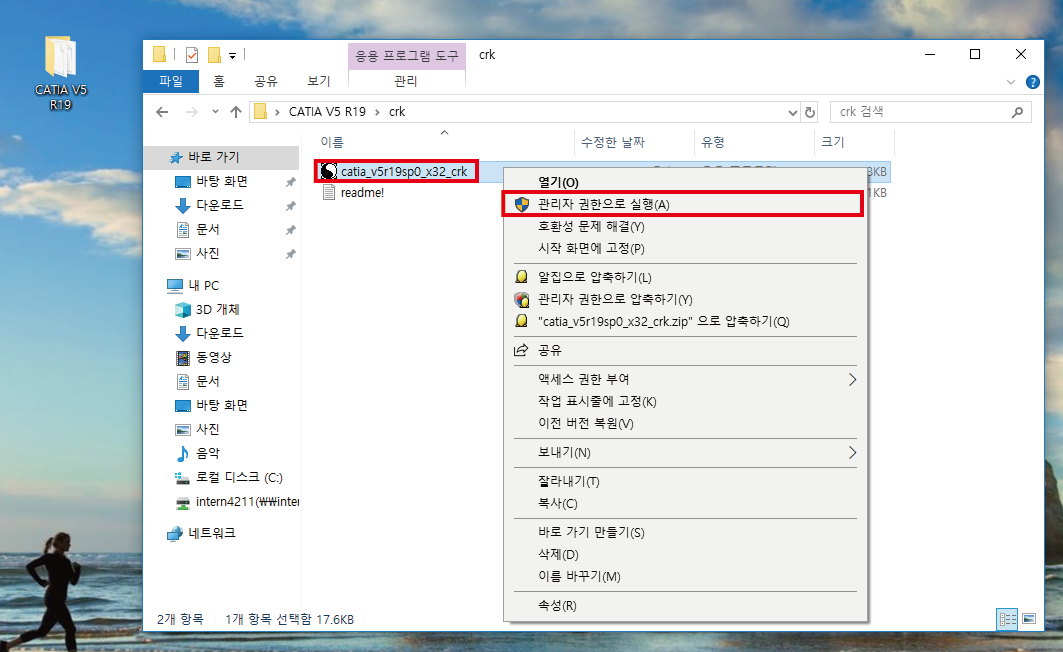Click crk in the address breadcrumb
The image size is (1063, 652).
coord(397,112)
